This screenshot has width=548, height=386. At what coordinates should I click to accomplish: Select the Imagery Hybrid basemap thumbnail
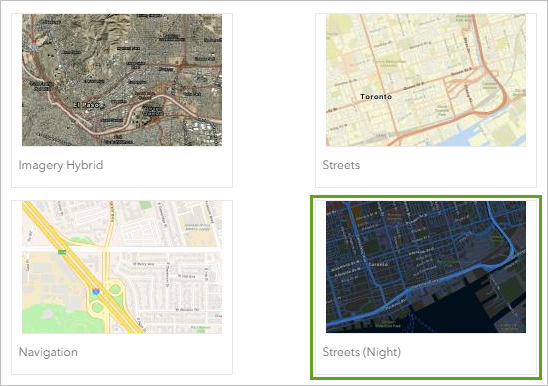tap(122, 80)
